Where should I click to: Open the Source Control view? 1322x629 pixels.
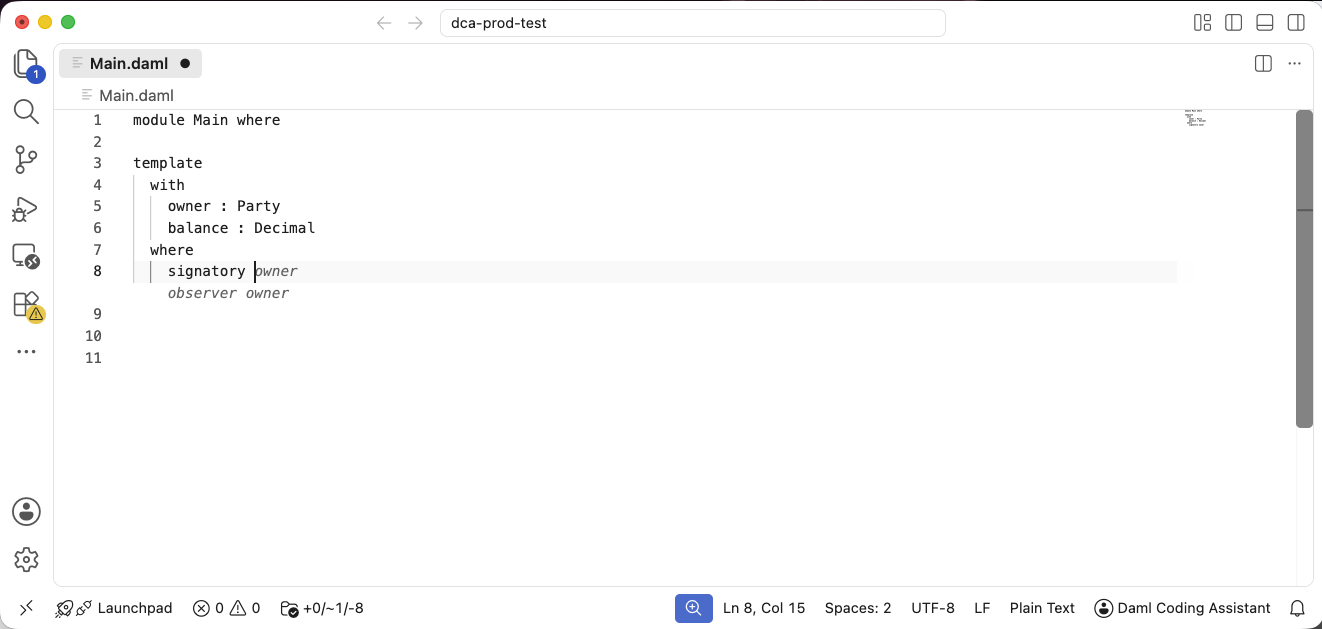26,159
